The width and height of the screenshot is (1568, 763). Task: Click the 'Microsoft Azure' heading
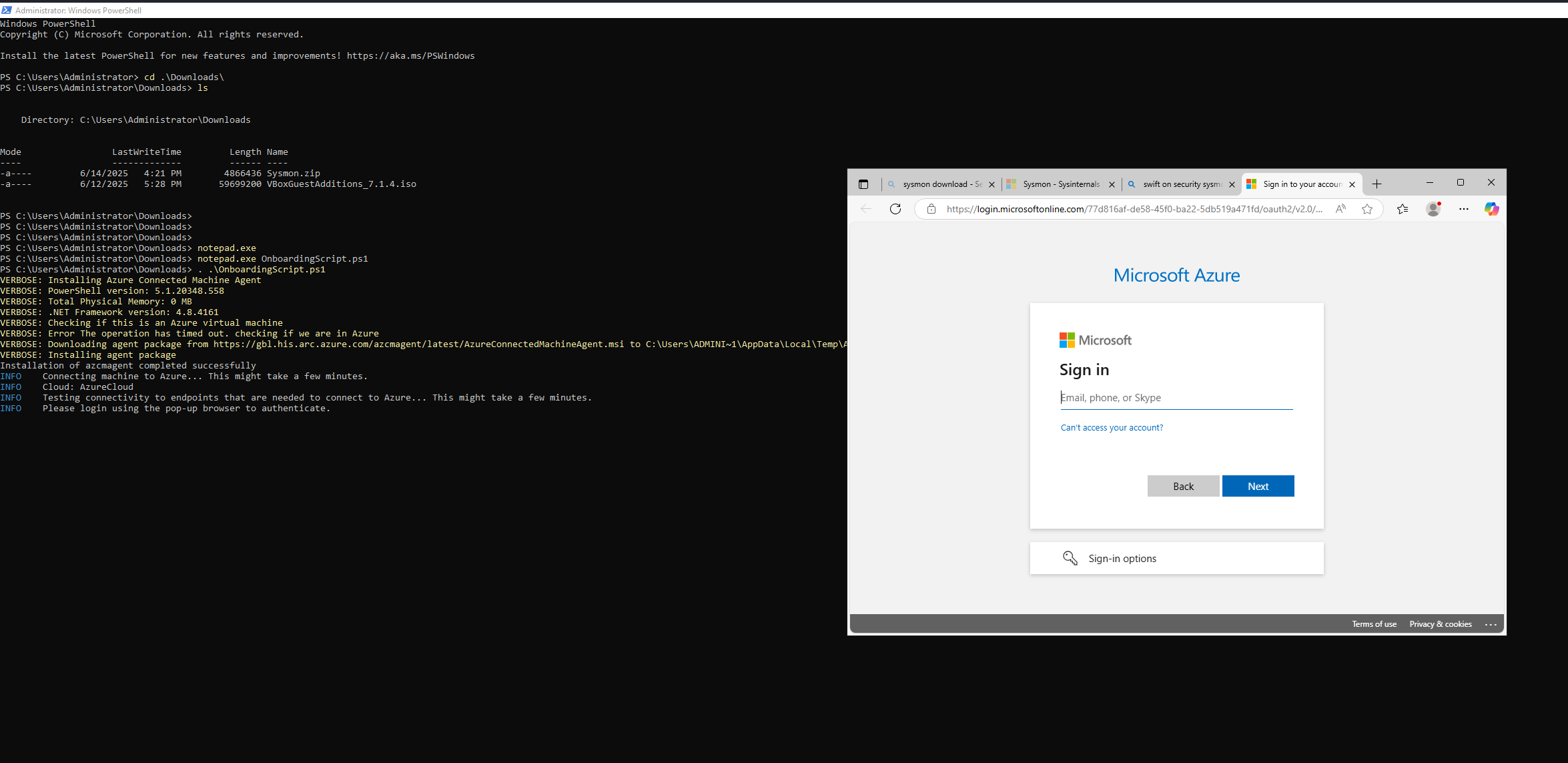tap(1176, 275)
